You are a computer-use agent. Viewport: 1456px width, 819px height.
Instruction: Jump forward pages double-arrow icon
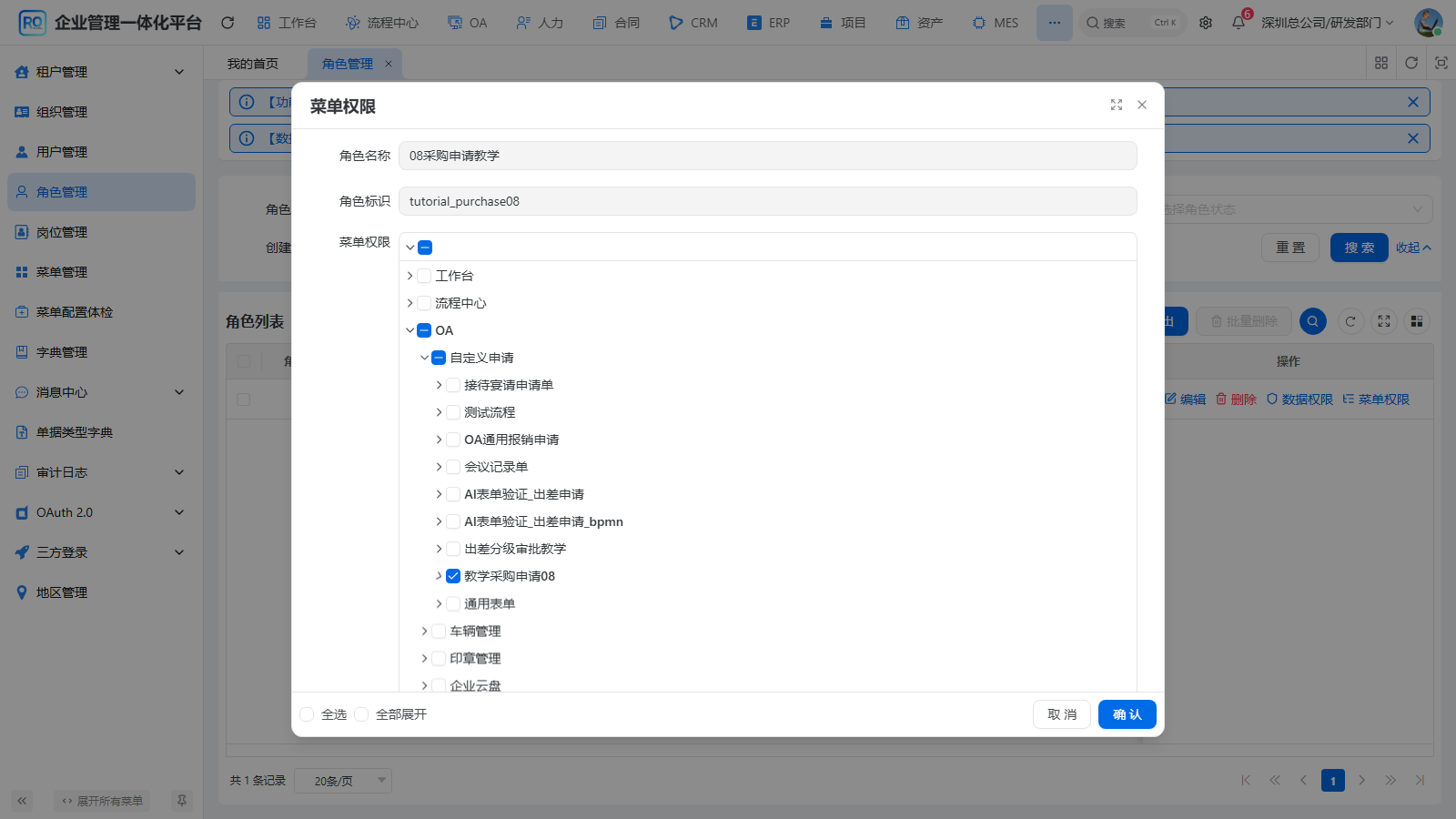click(x=1390, y=780)
